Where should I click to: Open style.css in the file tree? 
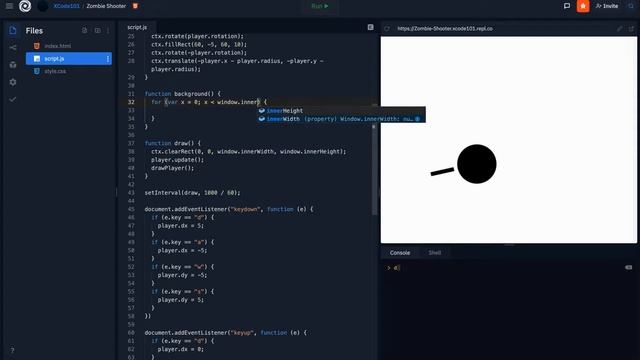click(x=55, y=71)
